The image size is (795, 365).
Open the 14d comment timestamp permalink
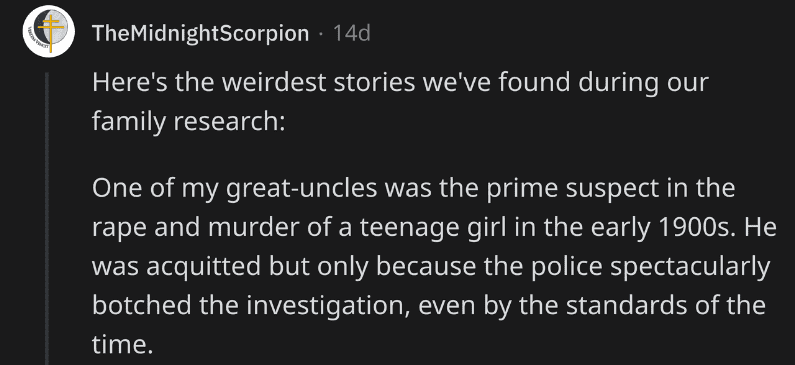pos(352,33)
